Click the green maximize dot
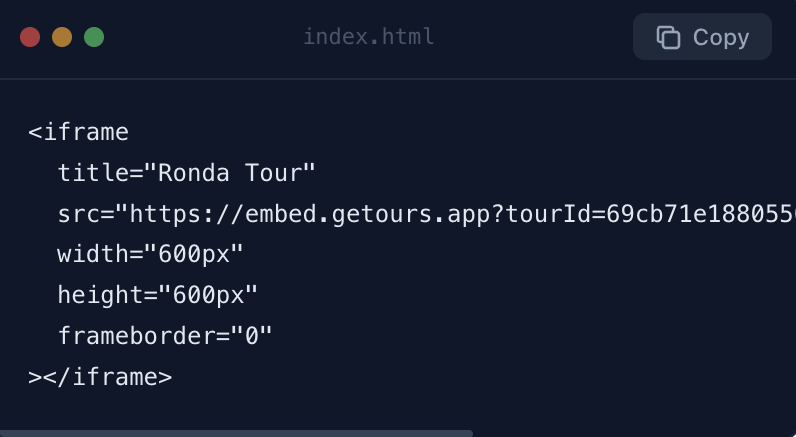Viewport: 796px width, 437px height. click(x=94, y=37)
